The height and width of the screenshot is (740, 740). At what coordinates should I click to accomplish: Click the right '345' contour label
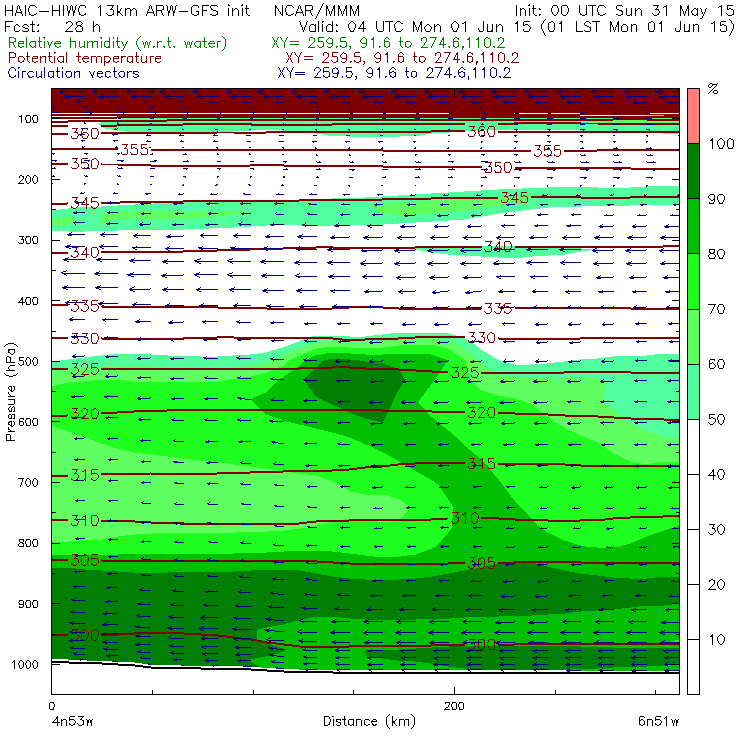[514, 198]
